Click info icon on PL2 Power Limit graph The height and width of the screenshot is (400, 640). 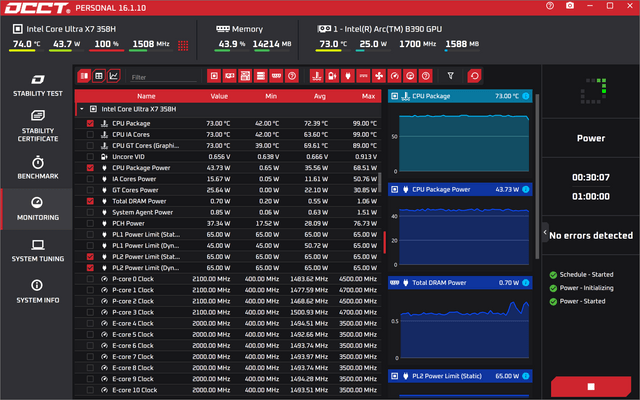pos(526,376)
